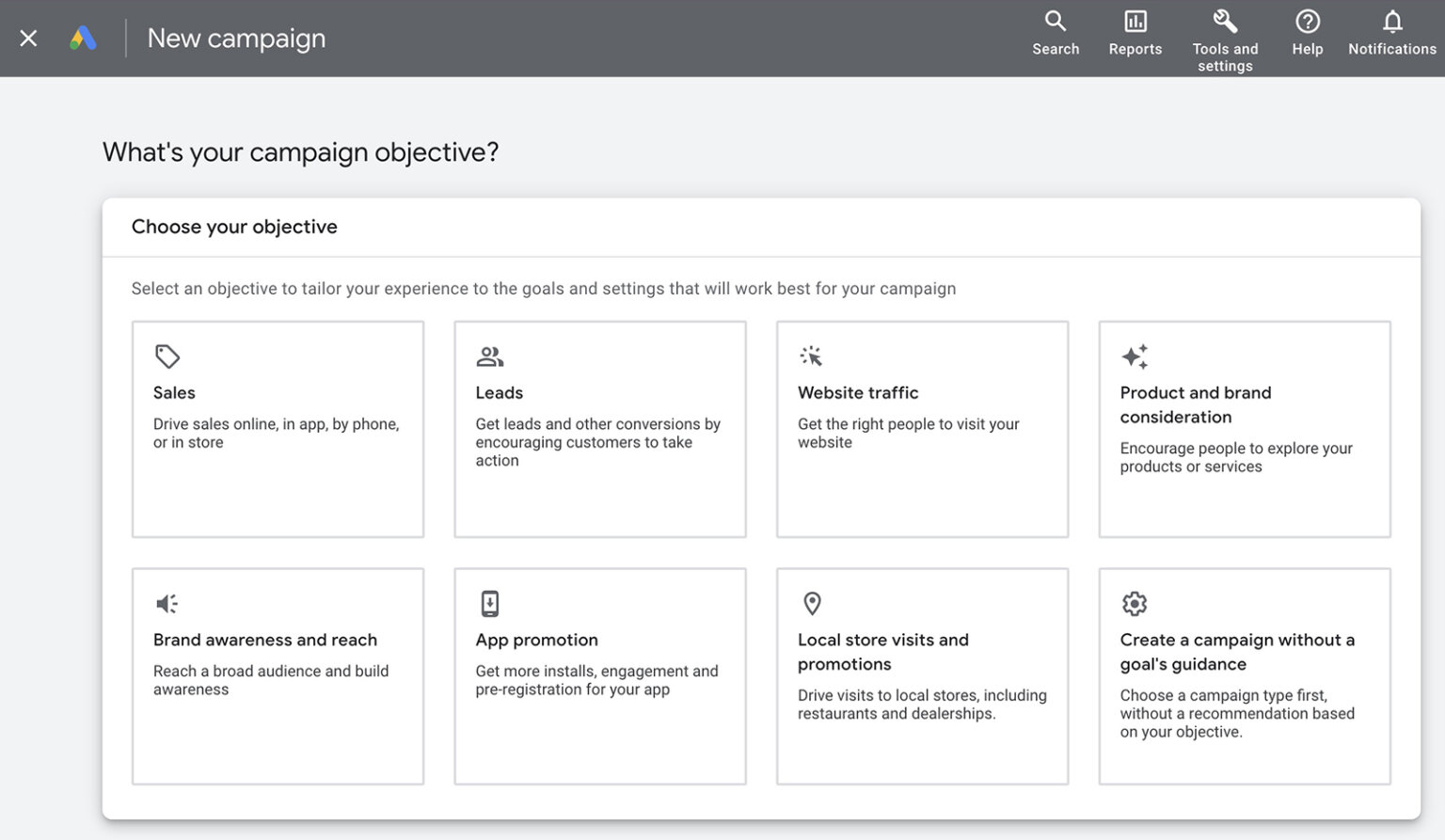The width and height of the screenshot is (1445, 840).
Task: Choose the Leads objective title
Action: point(499,393)
